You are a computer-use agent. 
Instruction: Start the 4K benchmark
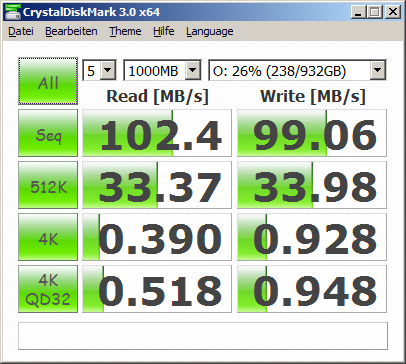click(x=48, y=237)
